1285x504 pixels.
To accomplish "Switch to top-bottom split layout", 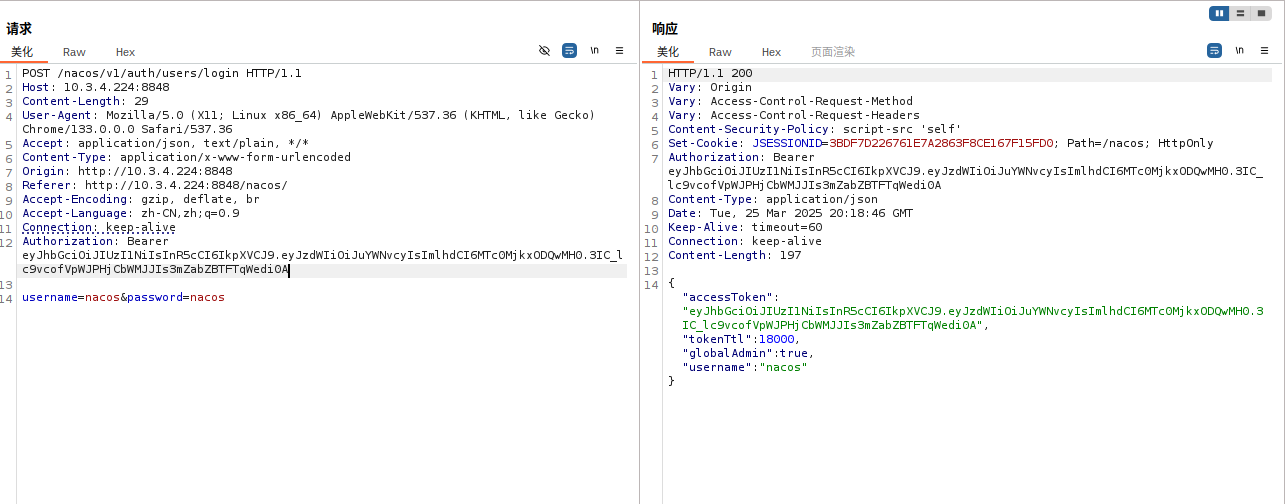I will [x=1240, y=13].
